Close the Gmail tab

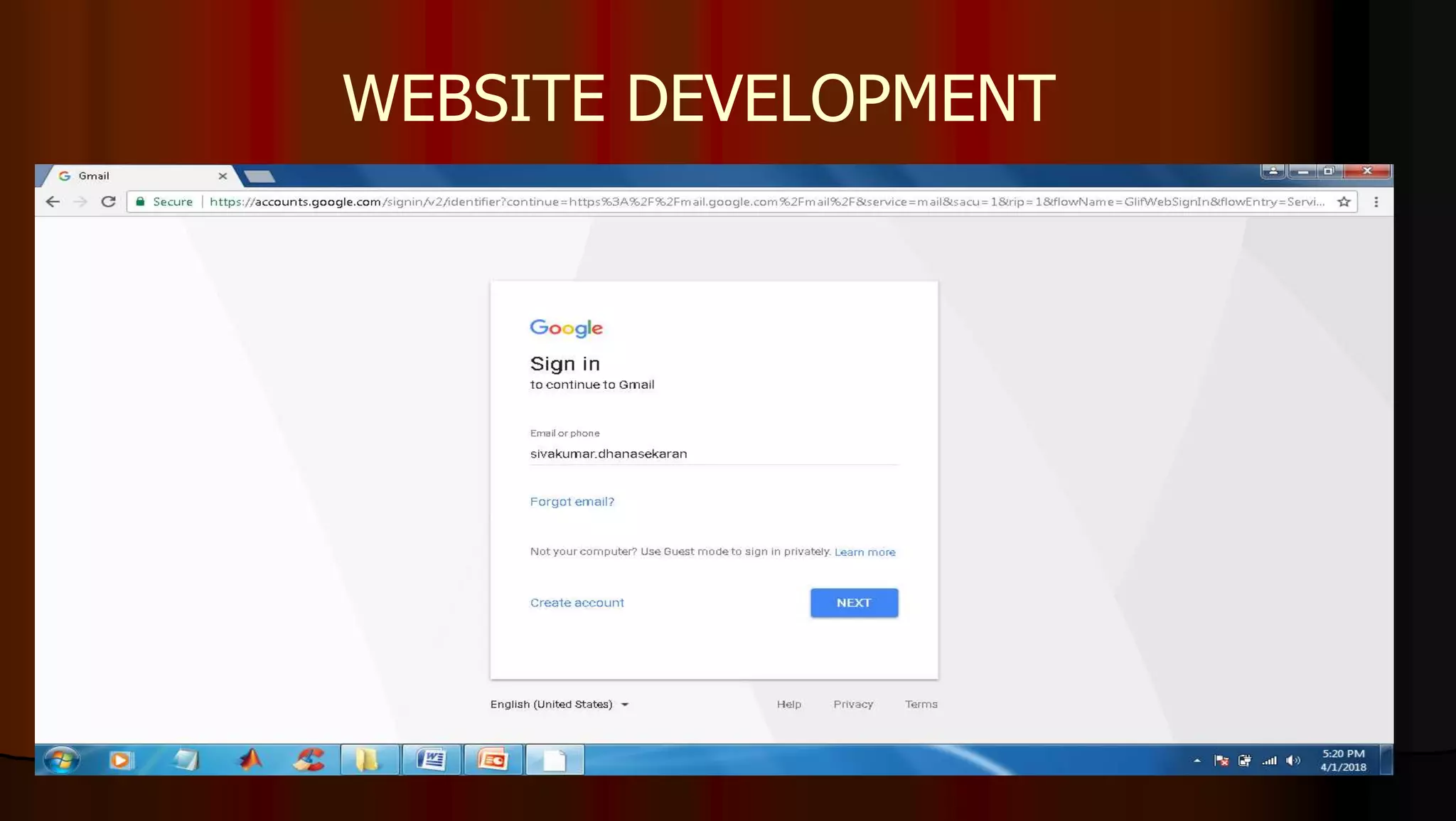pos(223,176)
